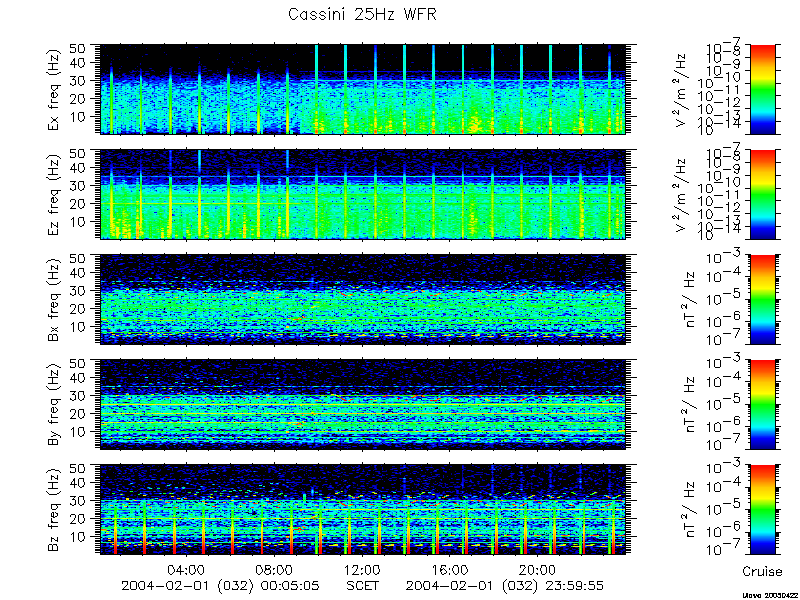The width and height of the screenshot is (800, 600).
Task: Click the Bz panel color scale bar
Action: (x=762, y=509)
